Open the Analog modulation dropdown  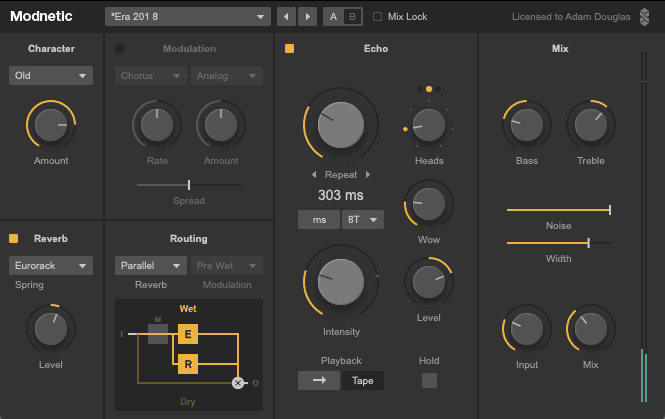click(x=226, y=75)
